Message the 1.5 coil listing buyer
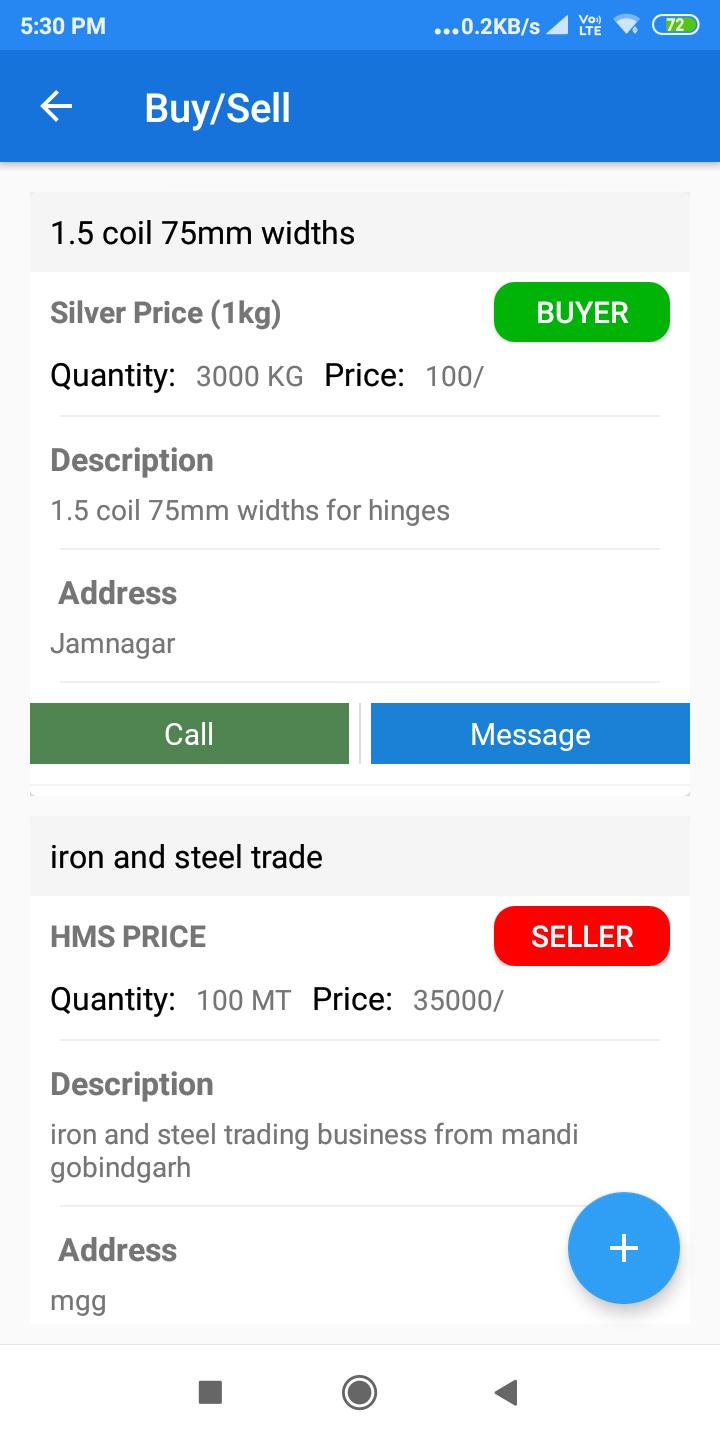The height and width of the screenshot is (1440, 720). pyautogui.click(x=530, y=734)
